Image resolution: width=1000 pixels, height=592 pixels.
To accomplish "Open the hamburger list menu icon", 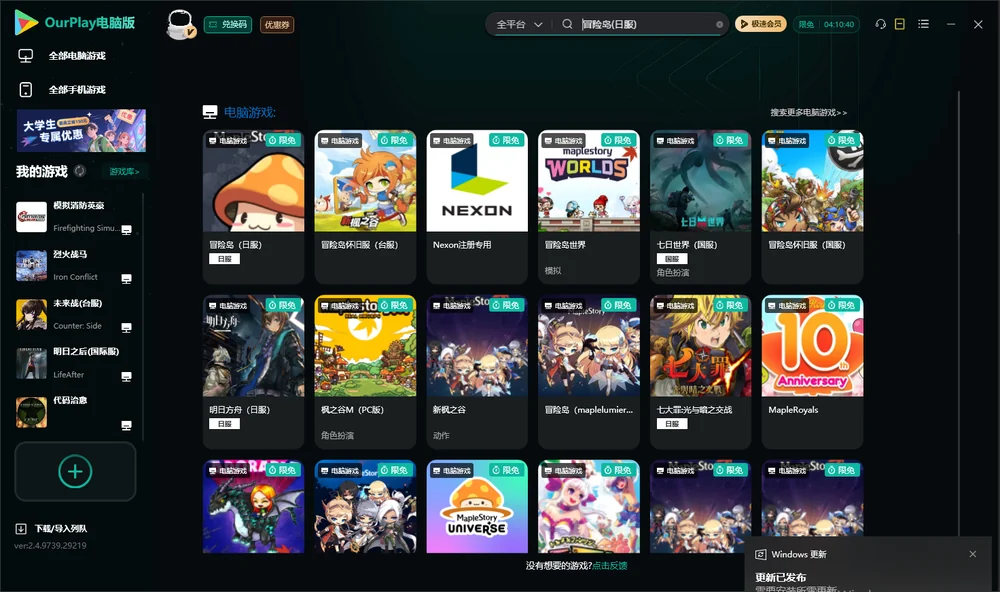I will [923, 24].
